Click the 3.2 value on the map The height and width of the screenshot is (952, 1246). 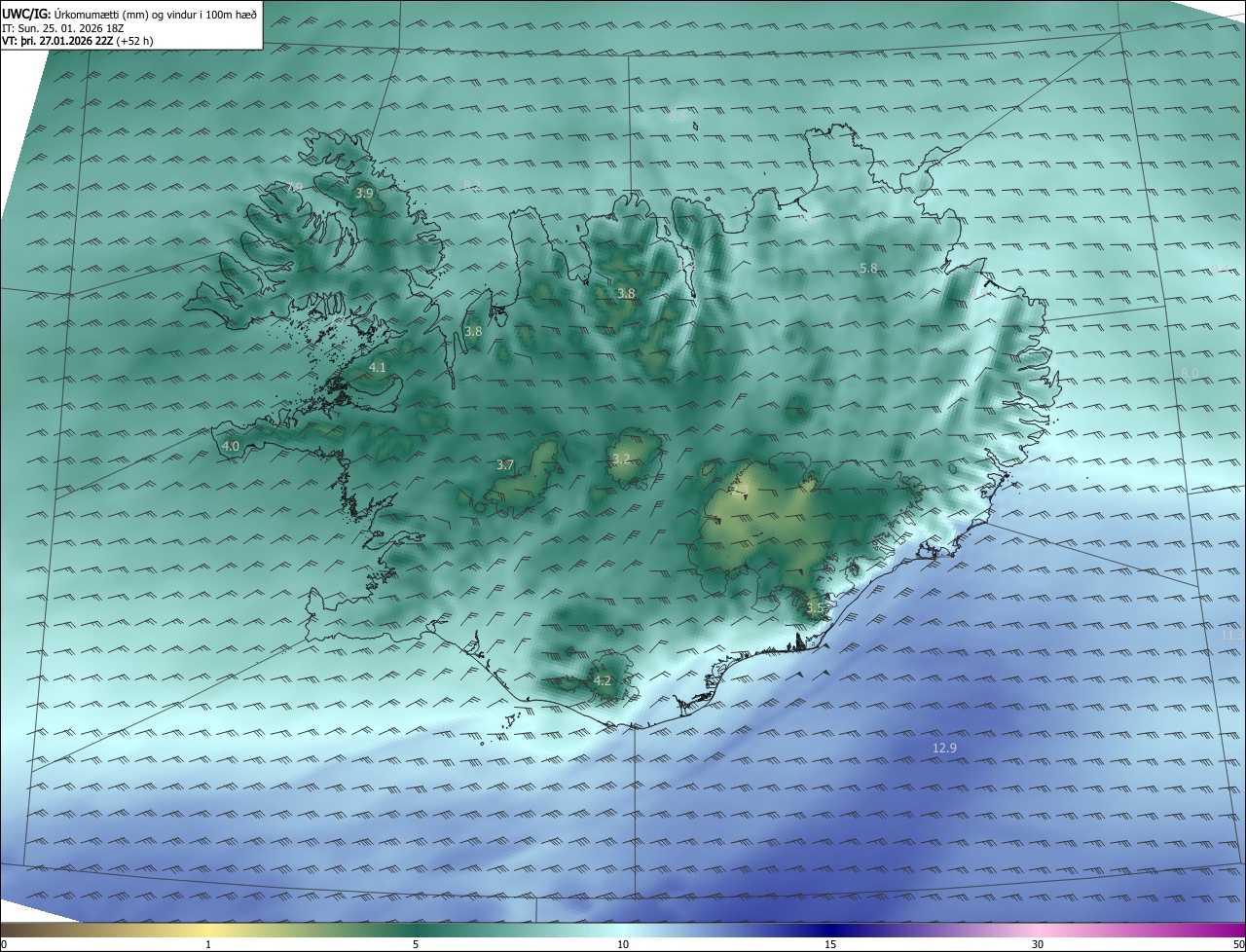click(x=621, y=458)
